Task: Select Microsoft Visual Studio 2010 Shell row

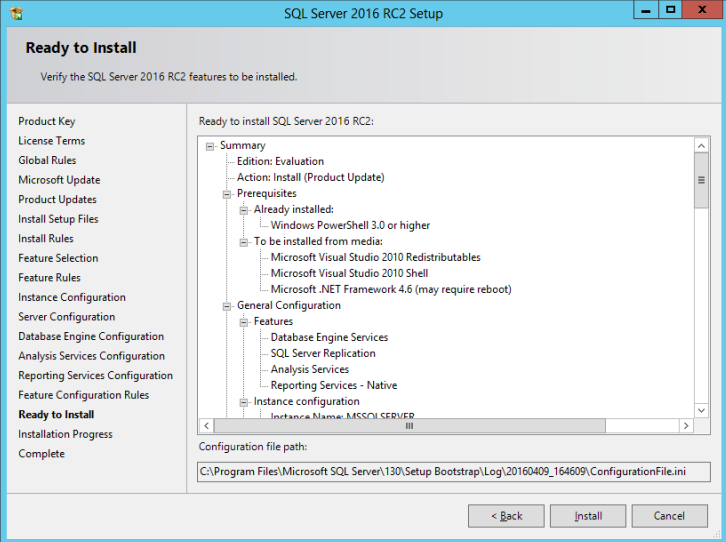Action: (350, 273)
